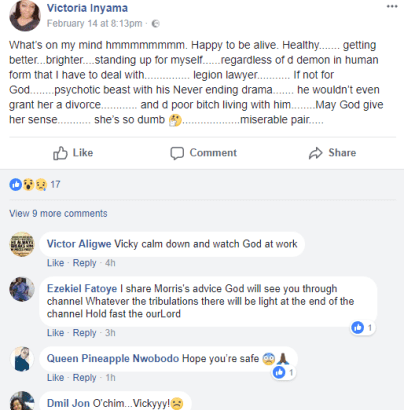Expand View 9 more comments

tap(58, 213)
